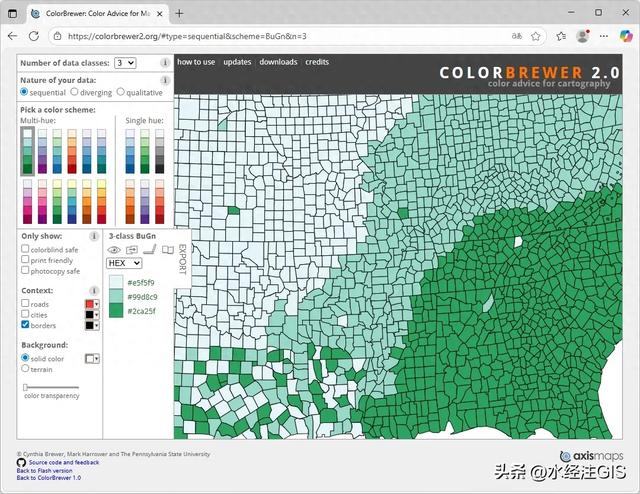Open info icon next to Number of data classes
This screenshot has width=640, height=494.
tap(165, 62)
